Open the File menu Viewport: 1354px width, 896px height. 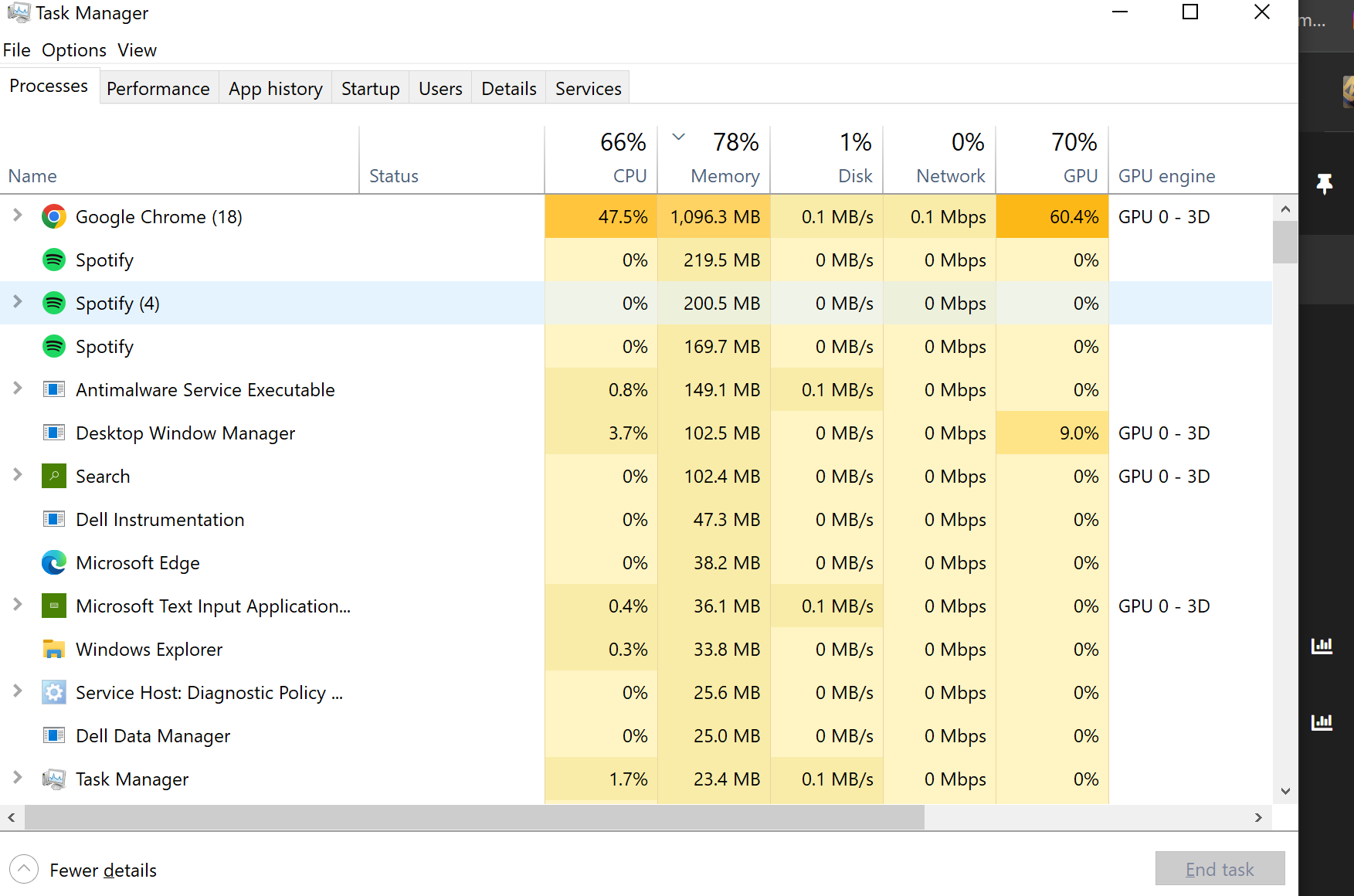(x=16, y=50)
